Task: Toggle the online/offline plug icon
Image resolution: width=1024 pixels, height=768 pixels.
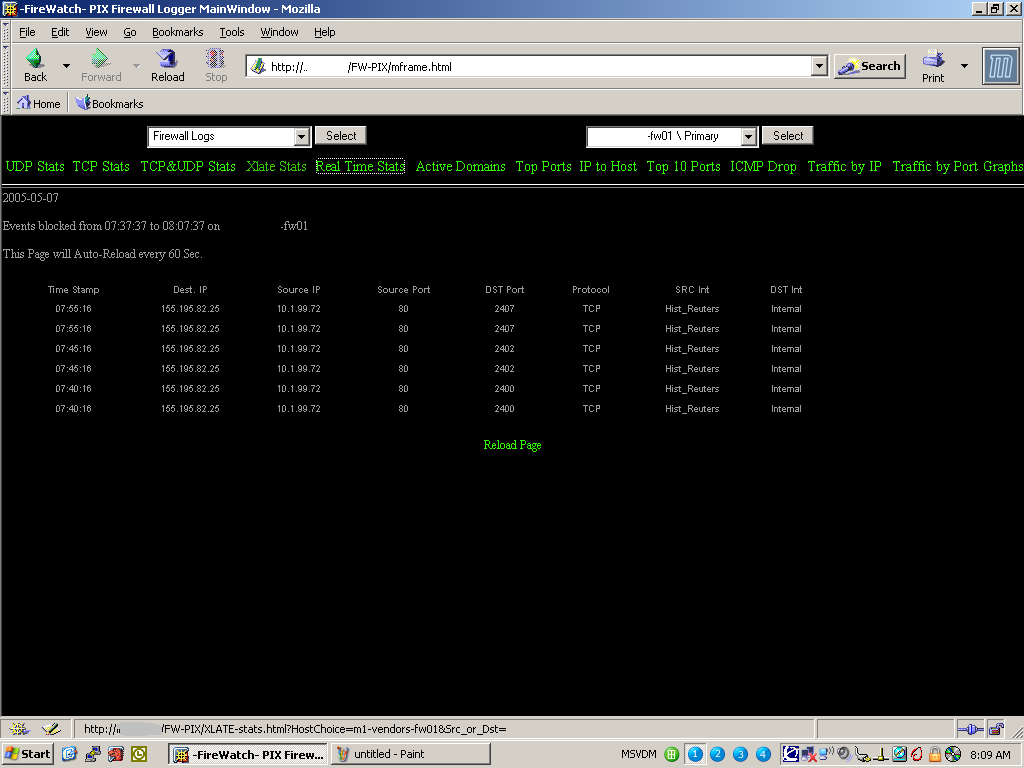Action: pyautogui.click(x=970, y=729)
